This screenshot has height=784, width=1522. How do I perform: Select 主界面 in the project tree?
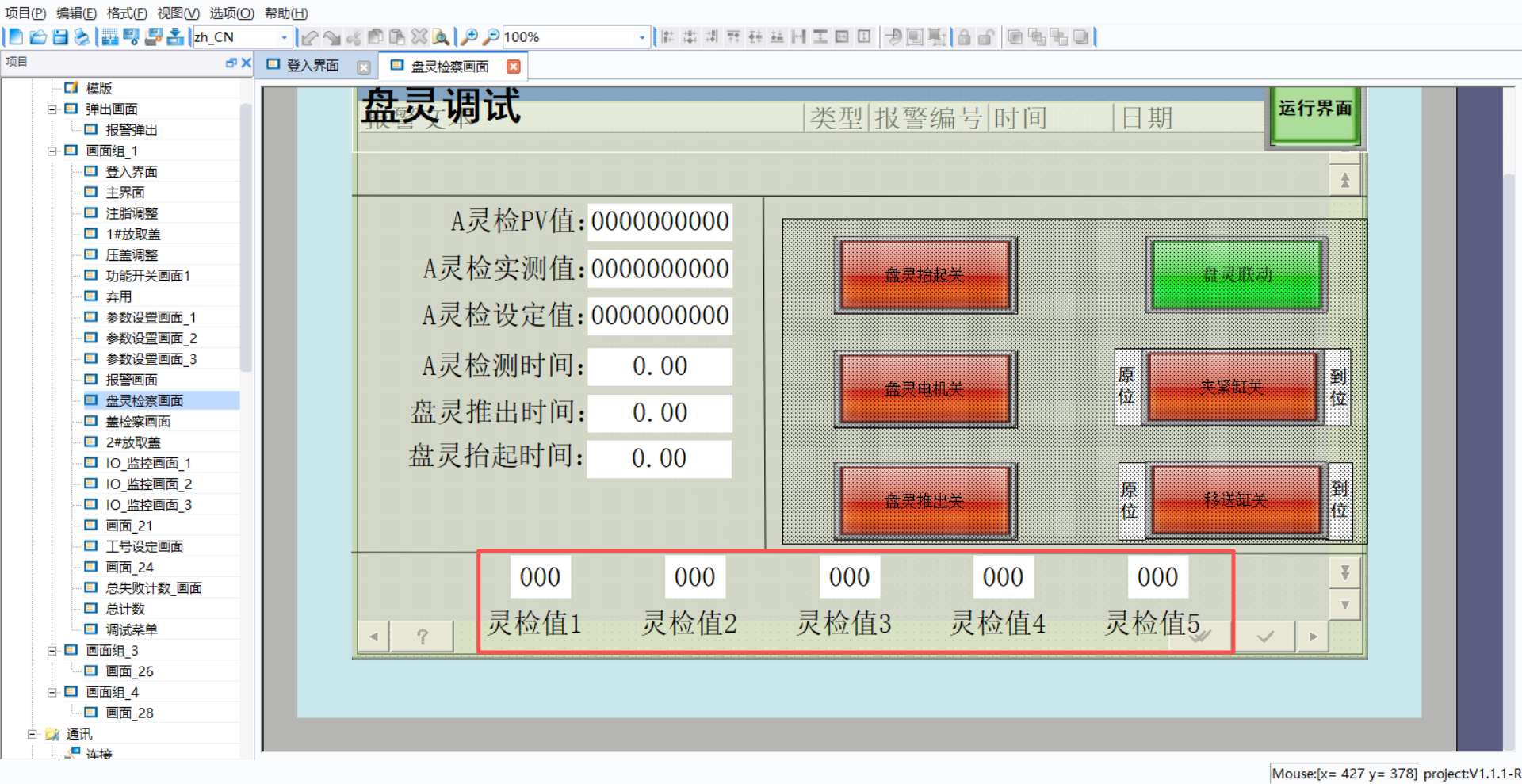pos(125,193)
